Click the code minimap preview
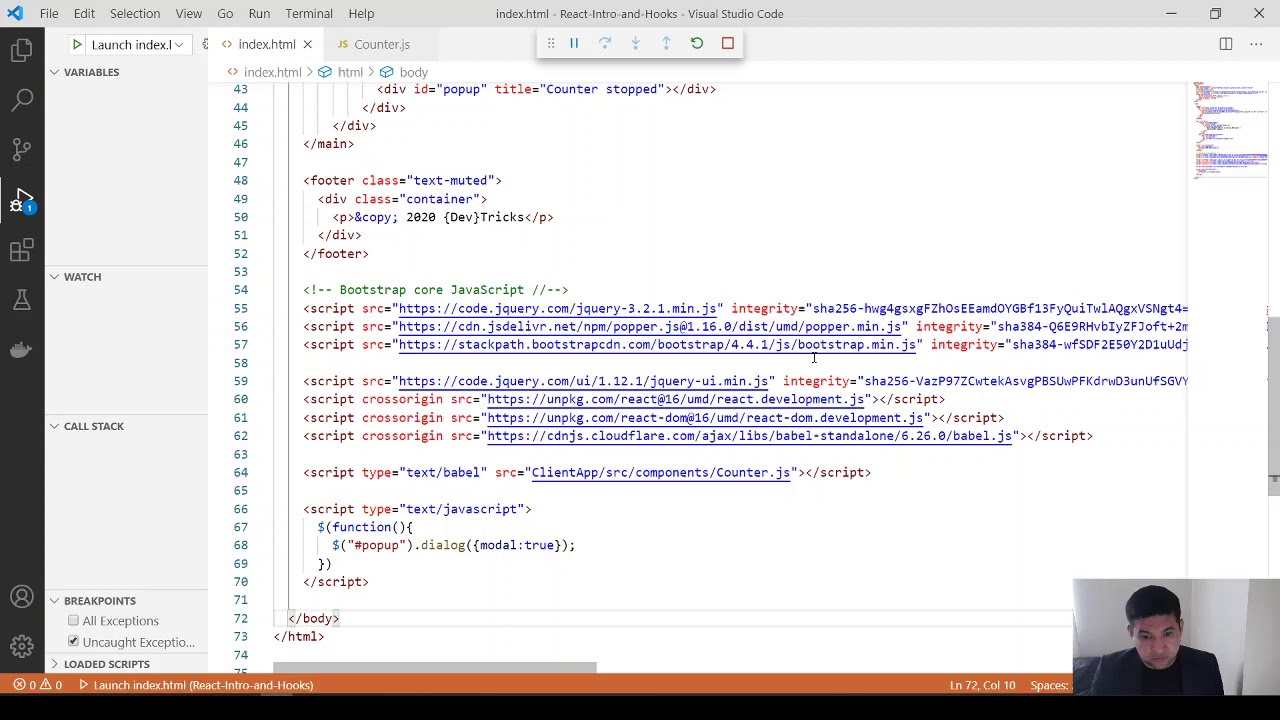 tap(1229, 130)
